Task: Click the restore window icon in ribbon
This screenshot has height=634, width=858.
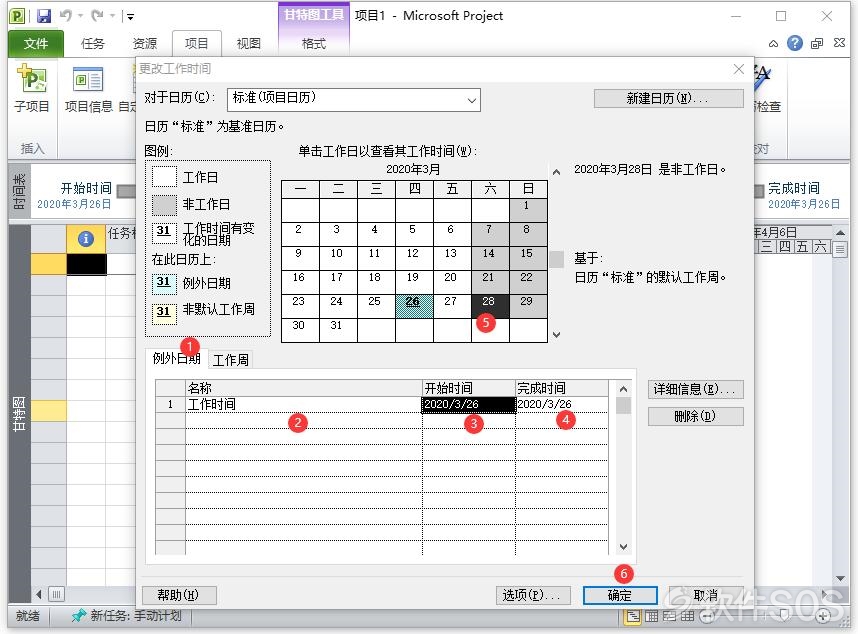Action: 817,43
